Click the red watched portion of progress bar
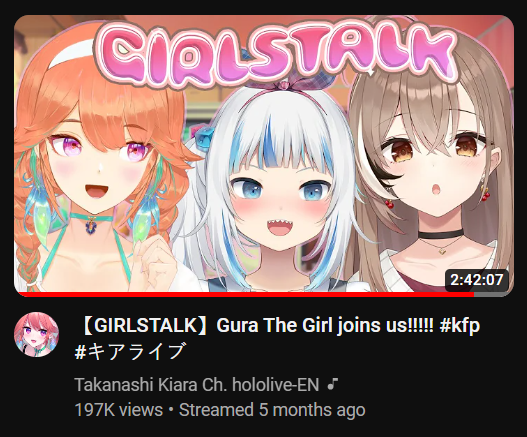 pyautogui.click(x=245, y=295)
